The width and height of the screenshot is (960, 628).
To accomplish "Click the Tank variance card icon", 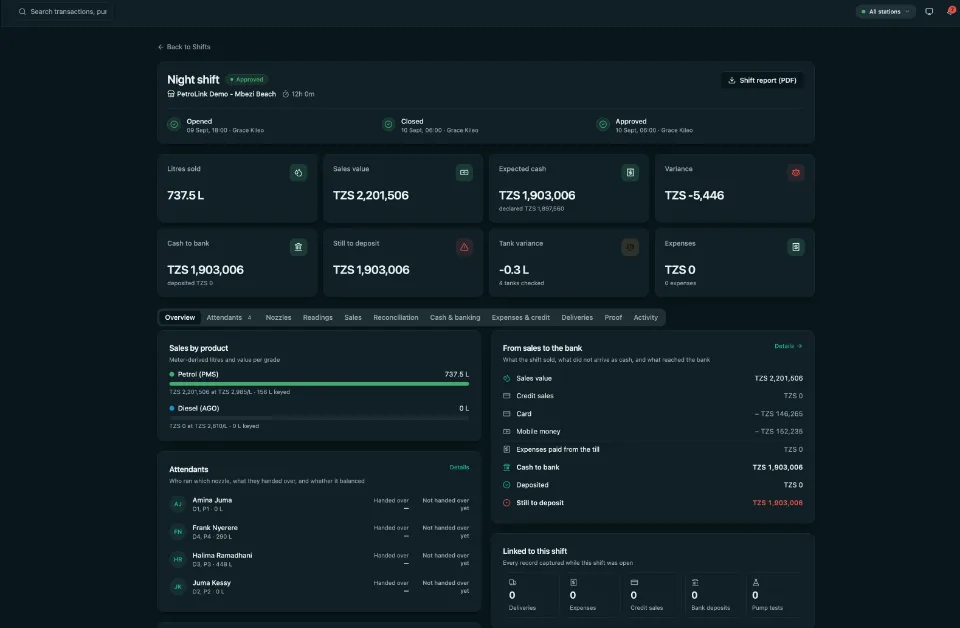I will 630,247.
